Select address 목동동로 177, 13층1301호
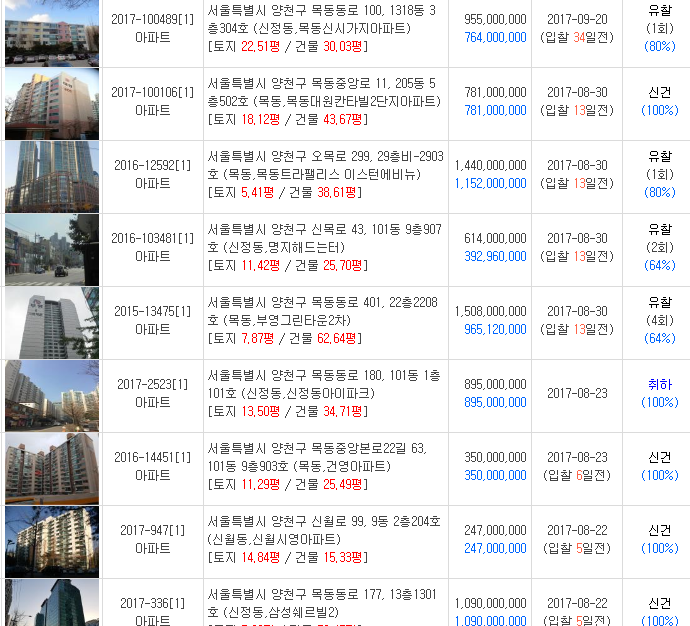 click(x=322, y=604)
